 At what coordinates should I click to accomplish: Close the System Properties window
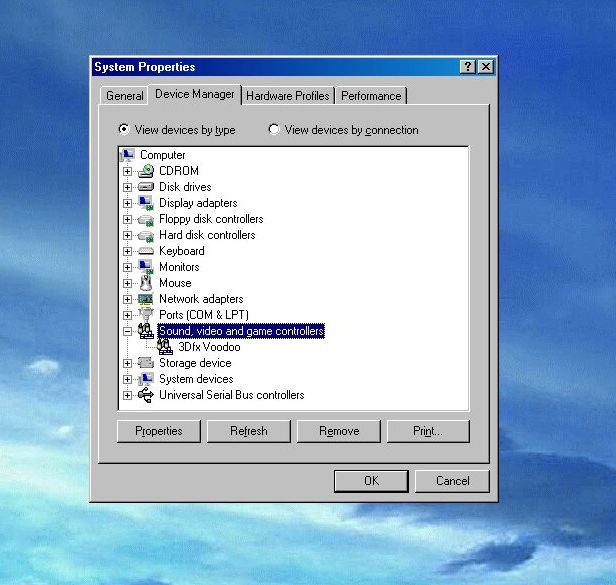click(486, 67)
